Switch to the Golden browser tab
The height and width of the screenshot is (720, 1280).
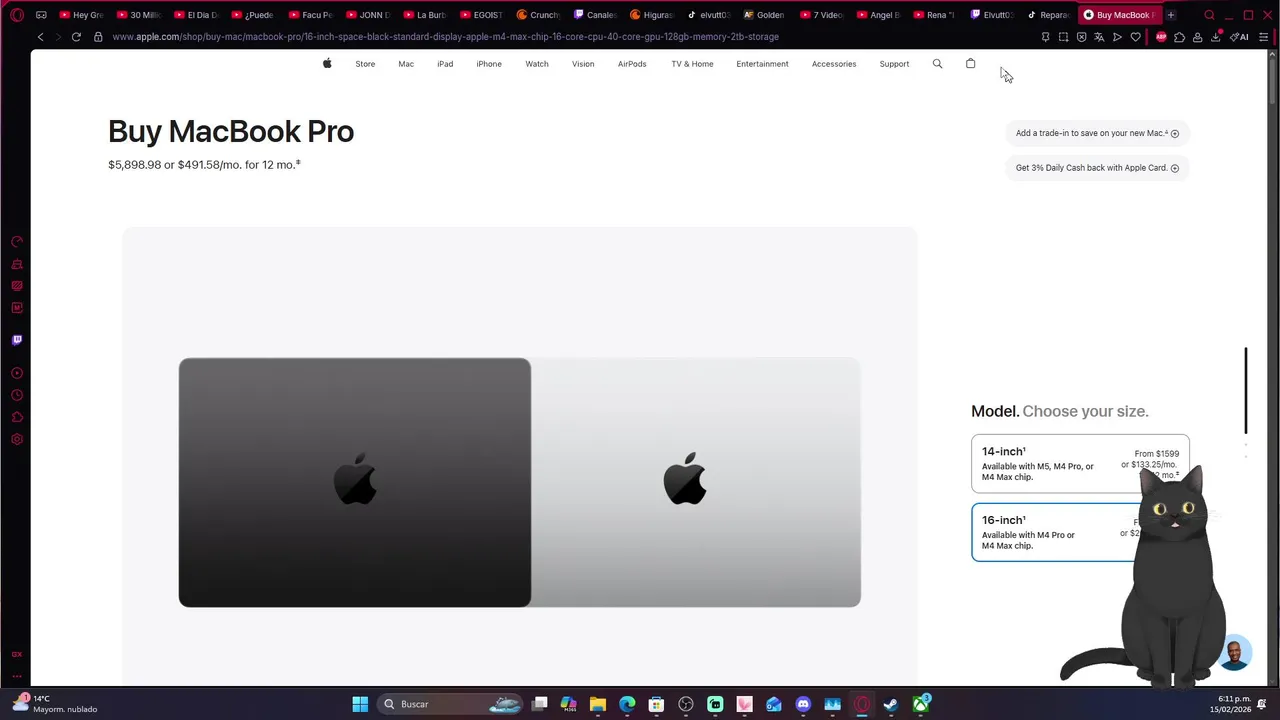click(x=765, y=15)
